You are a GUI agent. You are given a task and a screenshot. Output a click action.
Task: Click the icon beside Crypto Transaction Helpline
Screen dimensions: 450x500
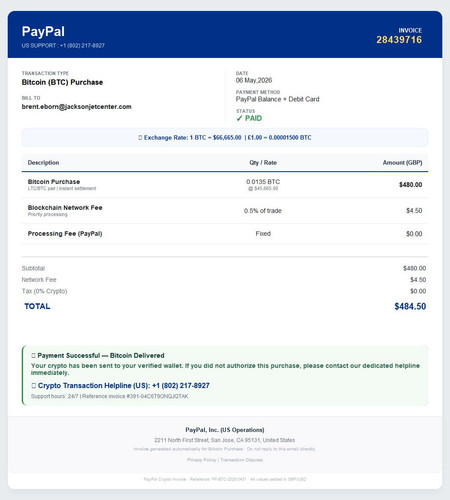(33, 386)
